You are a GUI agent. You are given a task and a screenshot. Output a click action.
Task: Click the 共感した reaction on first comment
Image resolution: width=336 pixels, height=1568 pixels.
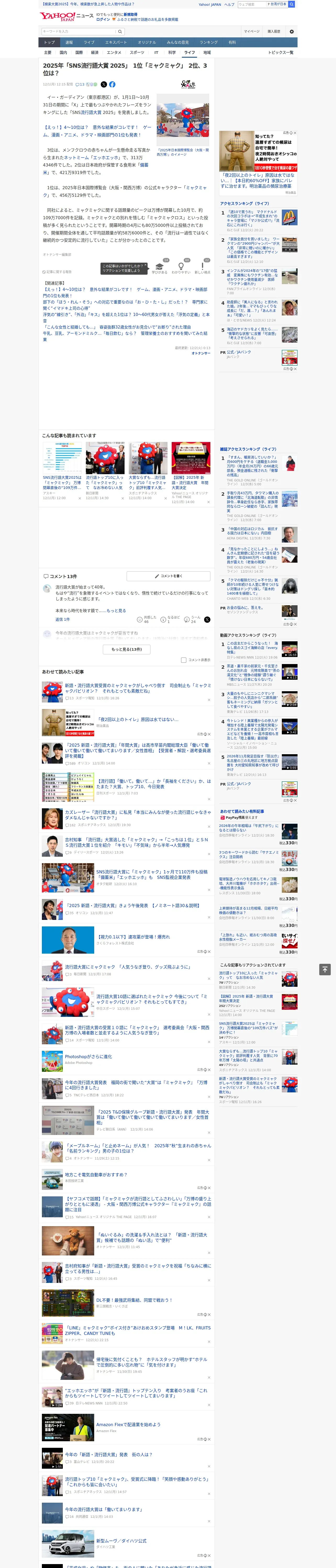pyautogui.click(x=147, y=619)
